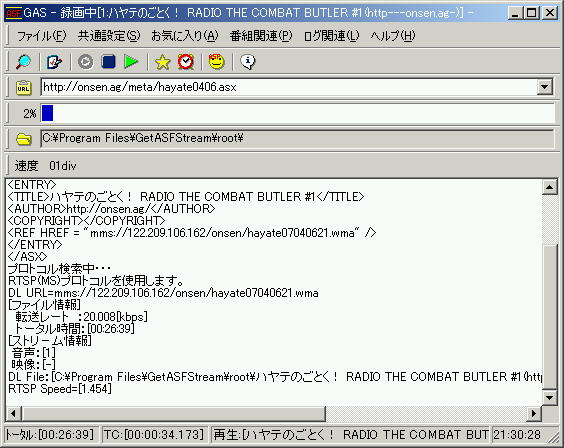Open the red alarm clock timer icon
This screenshot has height=448, width=564.
[x=186, y=62]
